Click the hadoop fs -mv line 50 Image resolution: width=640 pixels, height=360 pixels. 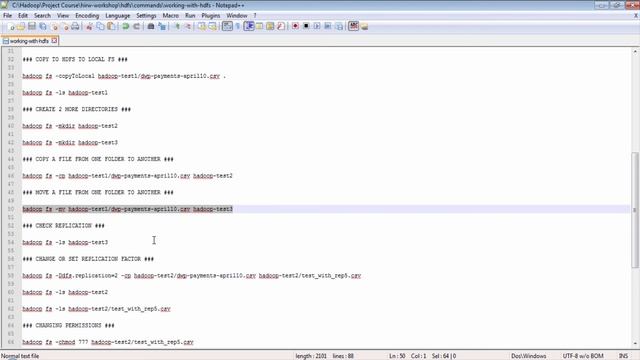pos(127,209)
